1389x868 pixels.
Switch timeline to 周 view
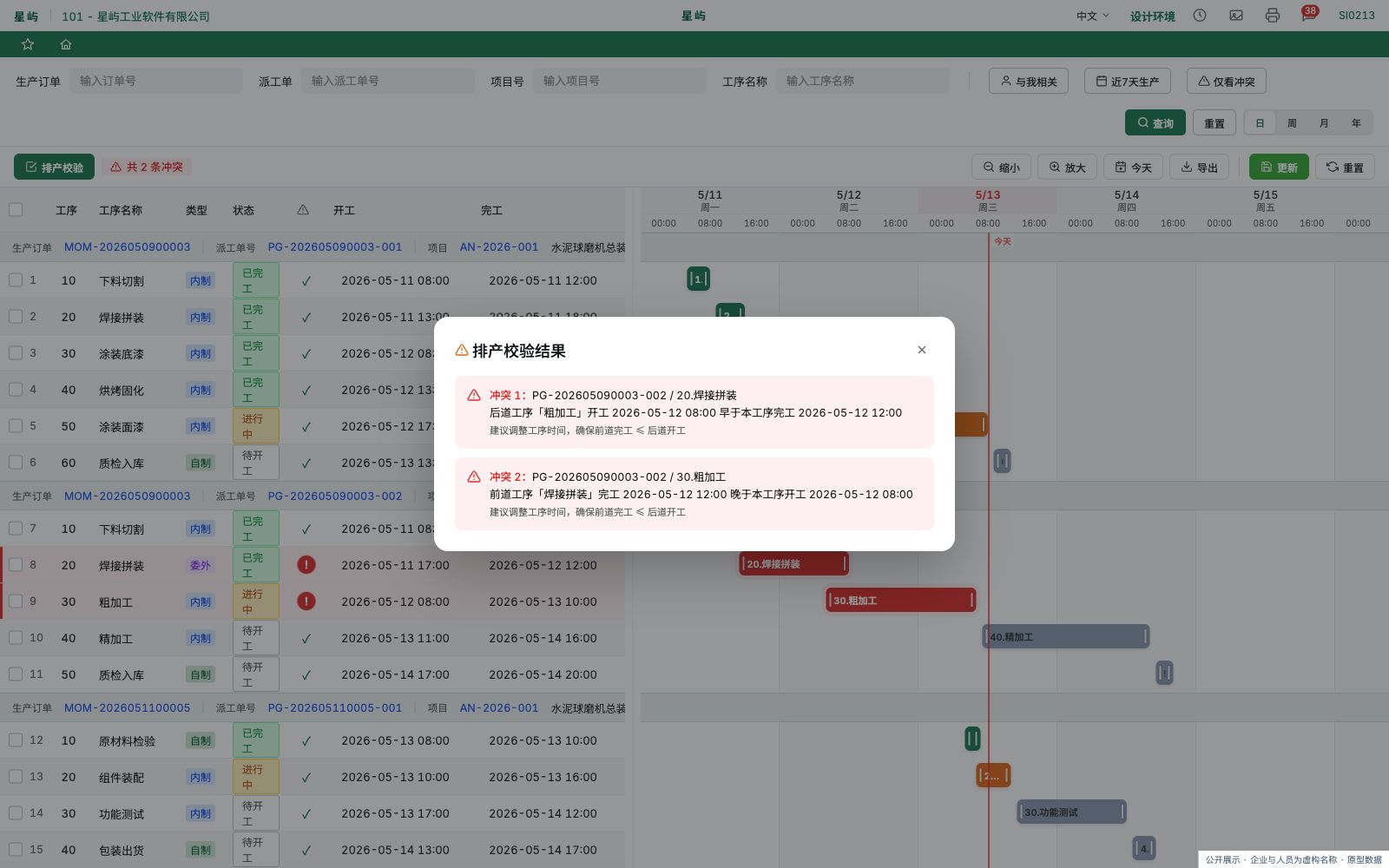tap(1292, 122)
